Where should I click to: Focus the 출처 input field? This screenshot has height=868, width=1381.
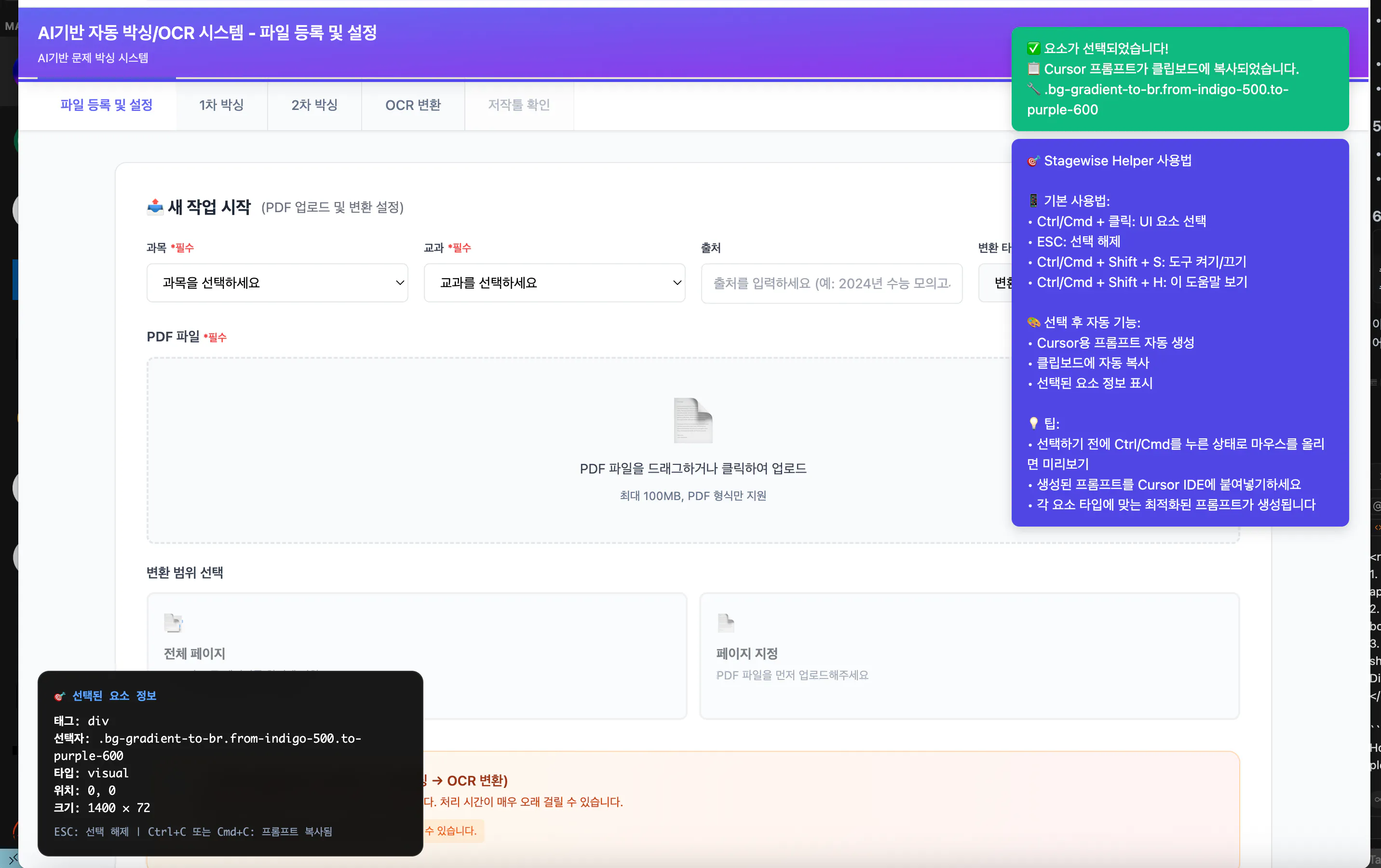click(x=832, y=283)
